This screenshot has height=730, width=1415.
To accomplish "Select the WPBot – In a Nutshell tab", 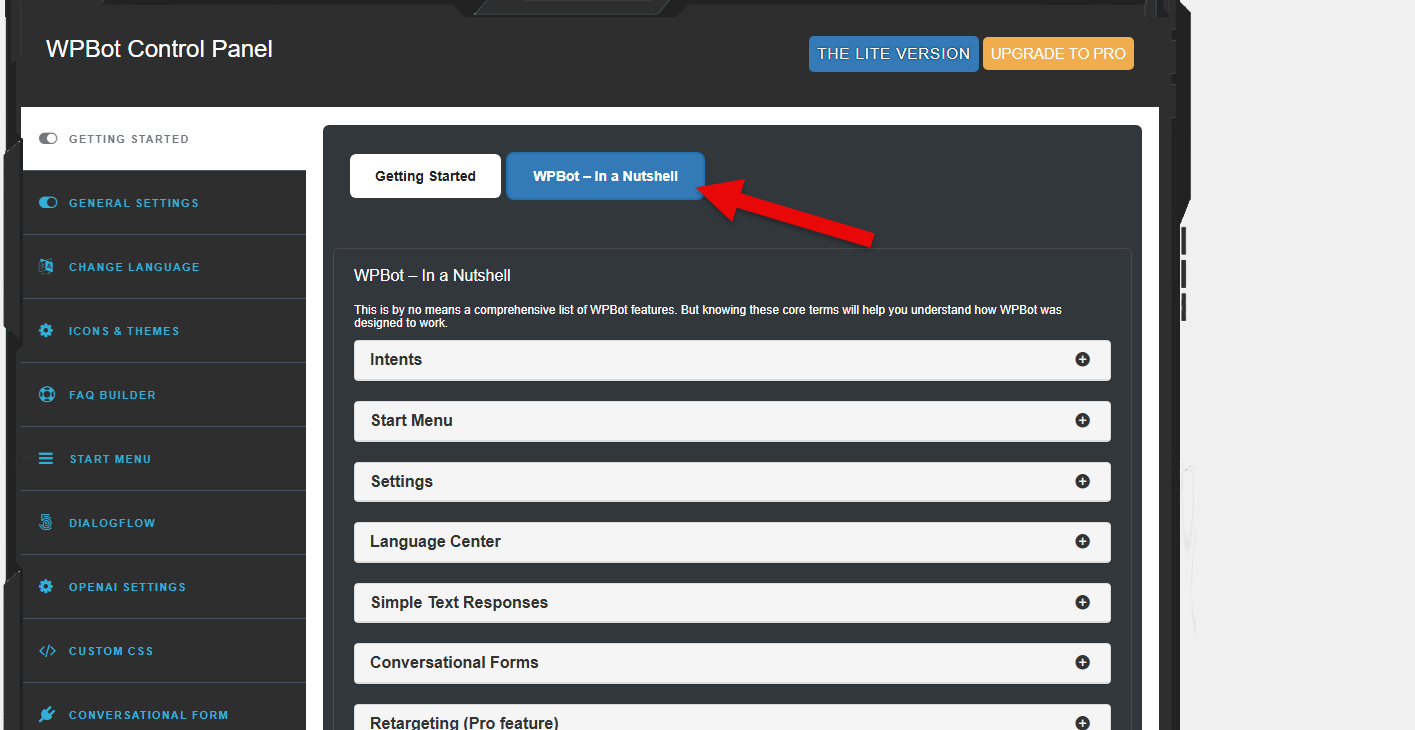I will (x=605, y=176).
